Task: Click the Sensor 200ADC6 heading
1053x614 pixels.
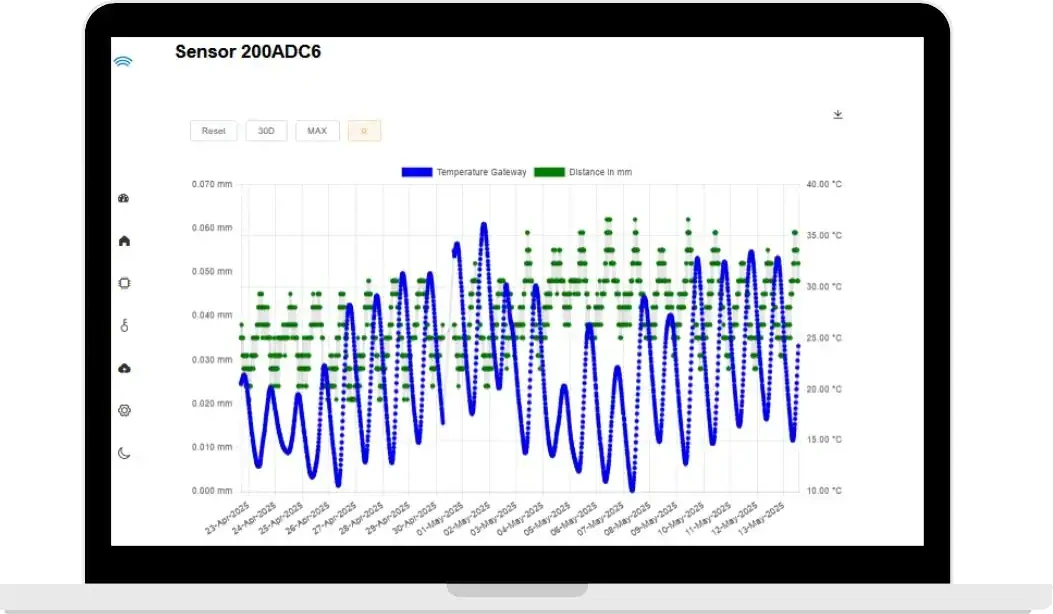Action: point(248,52)
